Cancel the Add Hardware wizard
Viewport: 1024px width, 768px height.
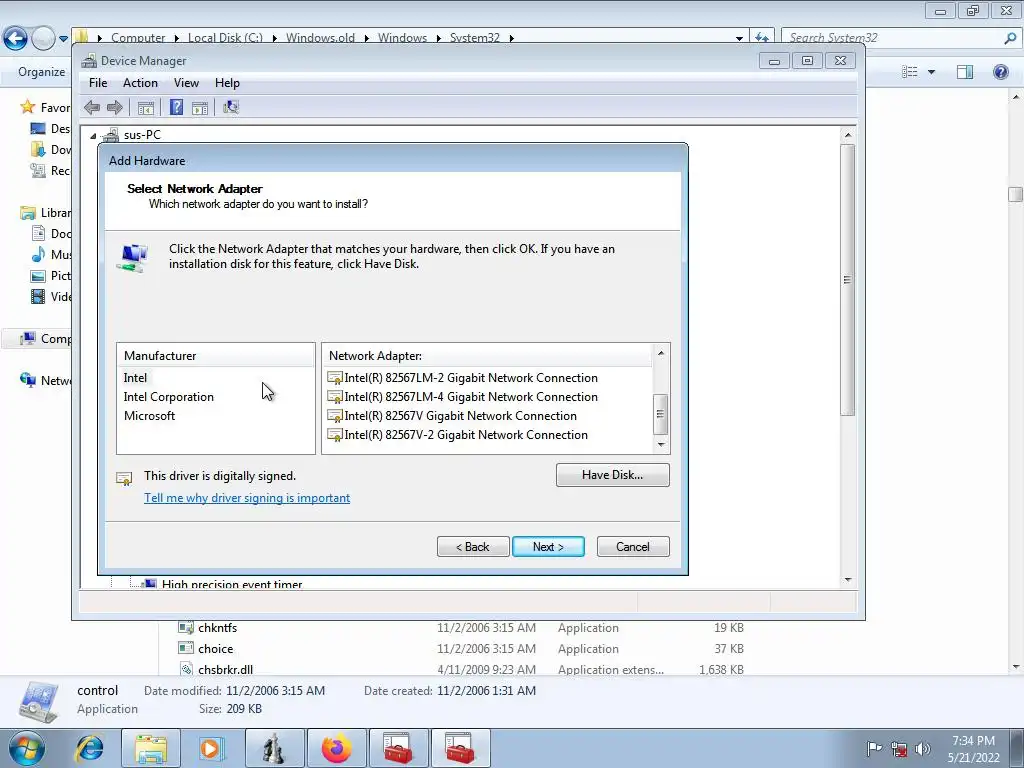tap(633, 547)
